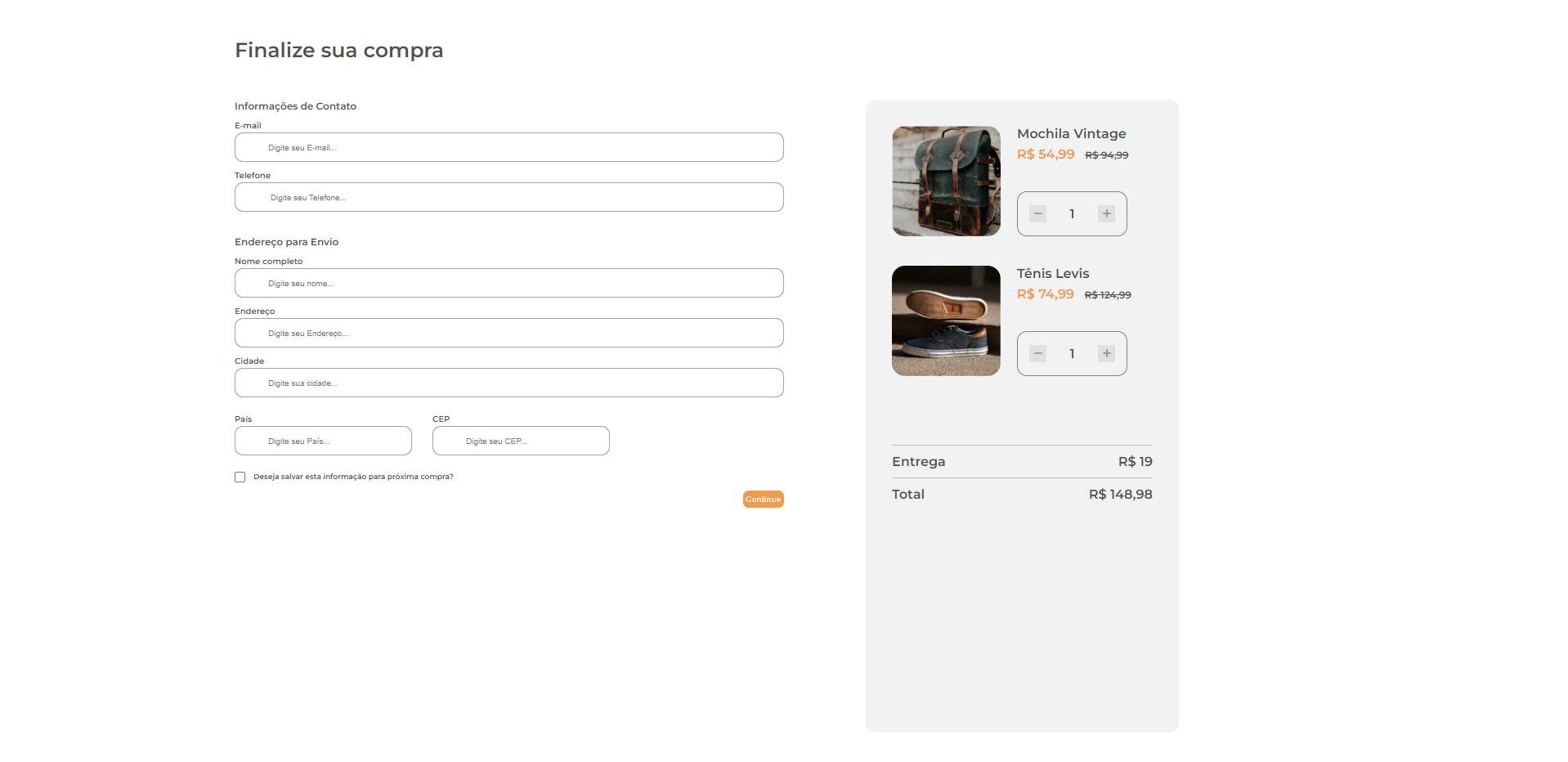Click the Mochila Vintage quantity value 1
1568x762 pixels.
pyautogui.click(x=1072, y=214)
